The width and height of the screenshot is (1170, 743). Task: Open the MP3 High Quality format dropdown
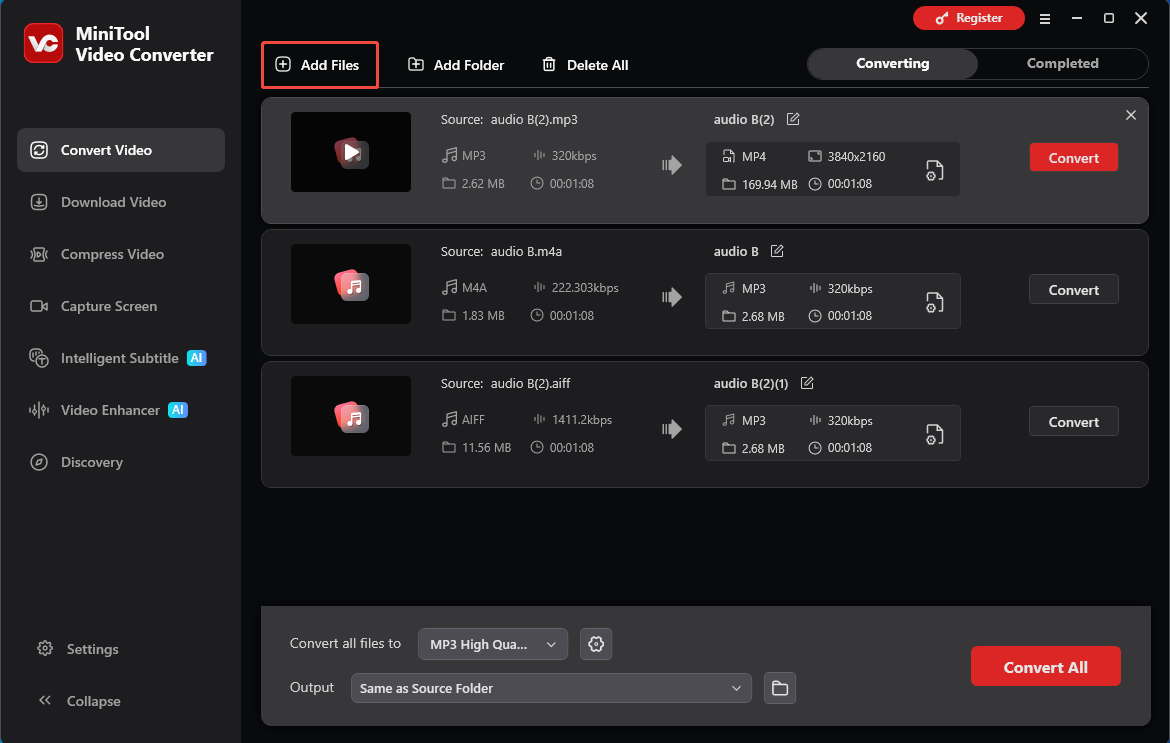point(493,645)
